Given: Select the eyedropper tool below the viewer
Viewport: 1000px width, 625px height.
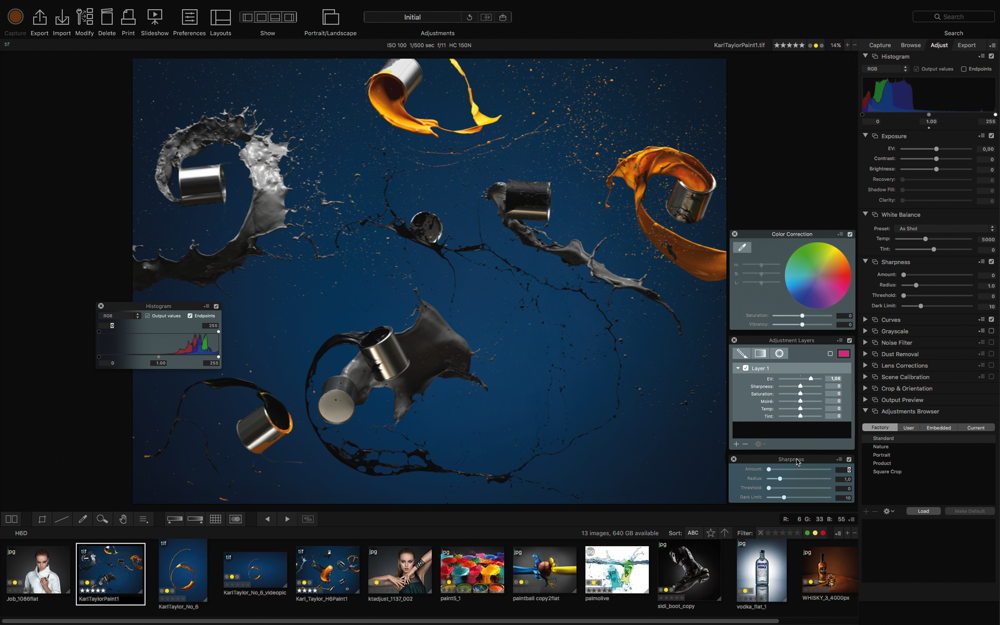Looking at the screenshot, I should (82, 519).
